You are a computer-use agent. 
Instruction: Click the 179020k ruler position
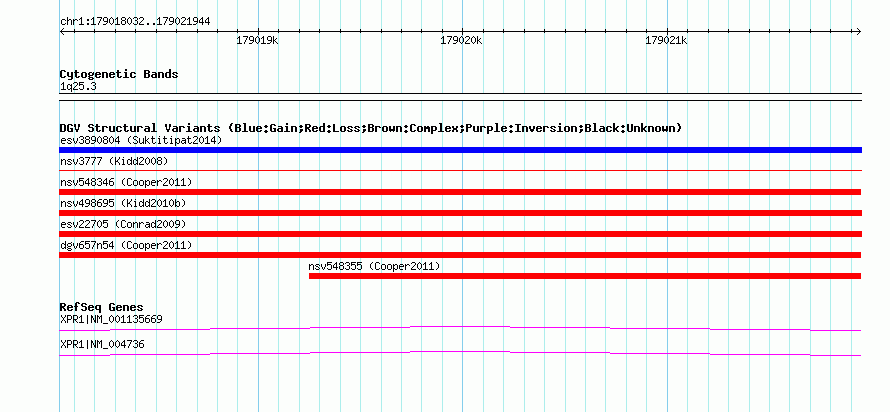pos(461,40)
